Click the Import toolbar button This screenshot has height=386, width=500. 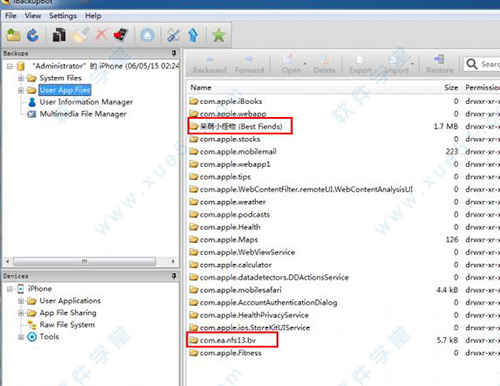point(396,65)
